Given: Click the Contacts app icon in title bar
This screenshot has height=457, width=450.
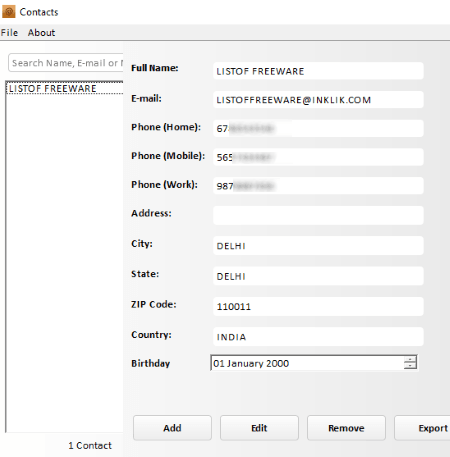Looking at the screenshot, I should pyautogui.click(x=9, y=12).
